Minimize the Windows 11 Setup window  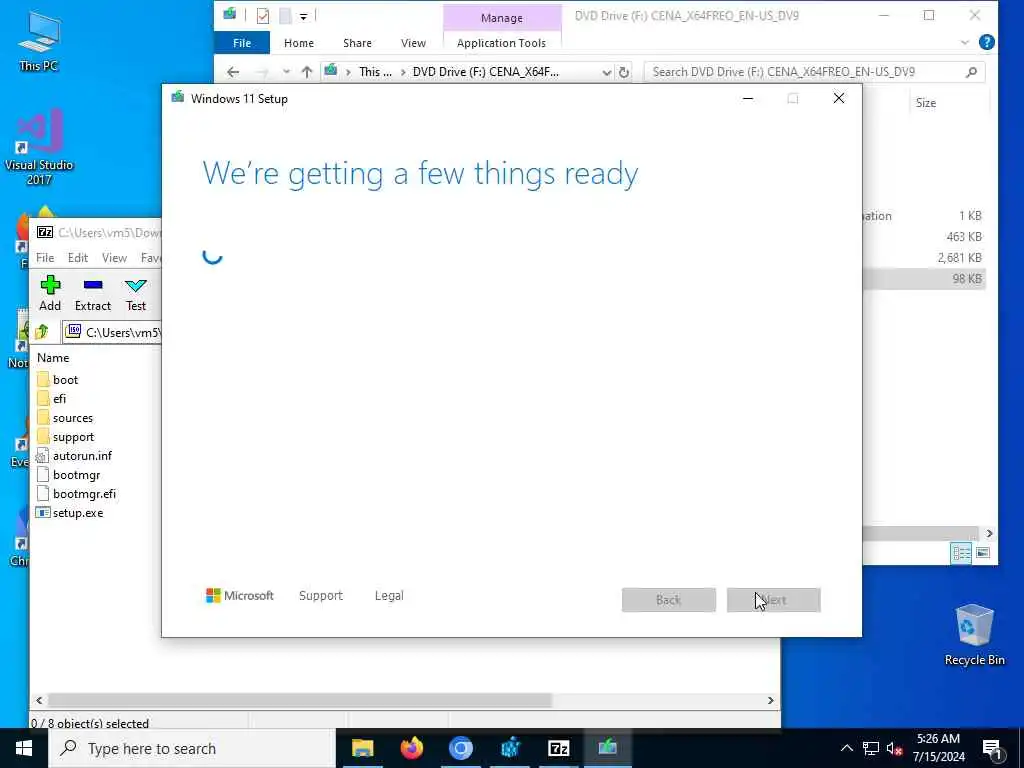click(x=748, y=99)
